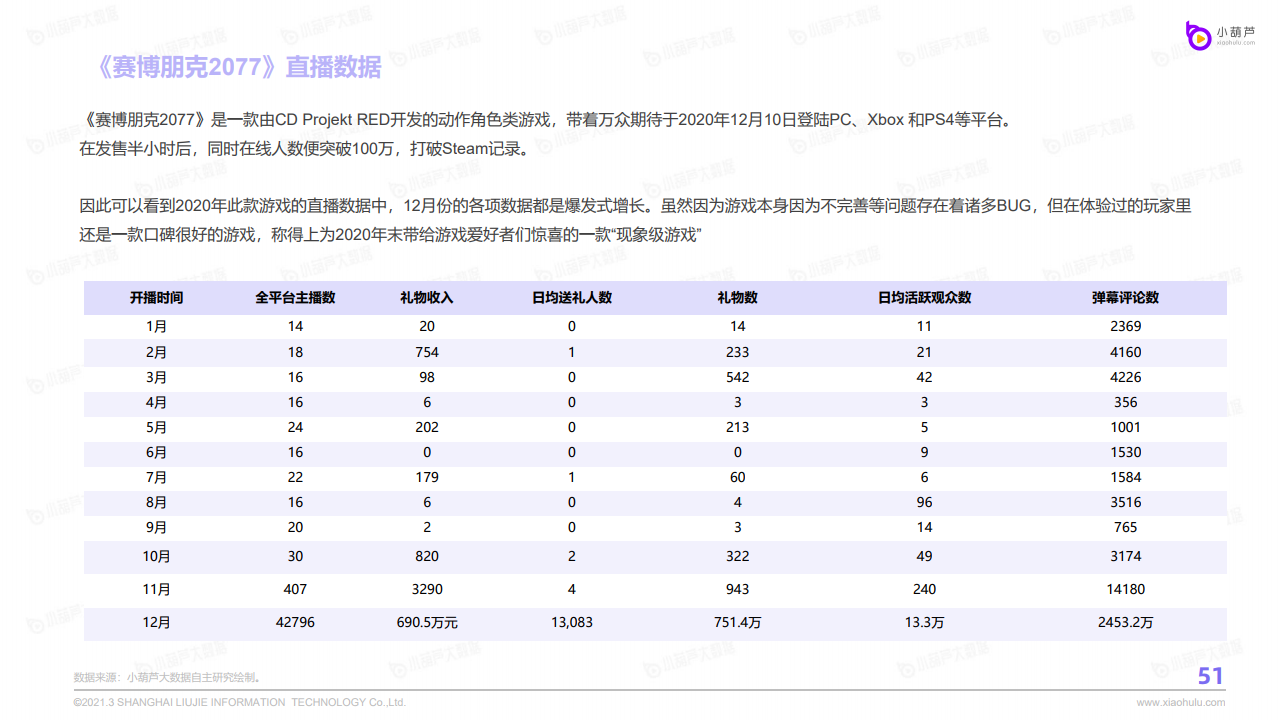Click the Xiaohulu logo icon
Screen dimensions: 1280x720
point(1197,35)
